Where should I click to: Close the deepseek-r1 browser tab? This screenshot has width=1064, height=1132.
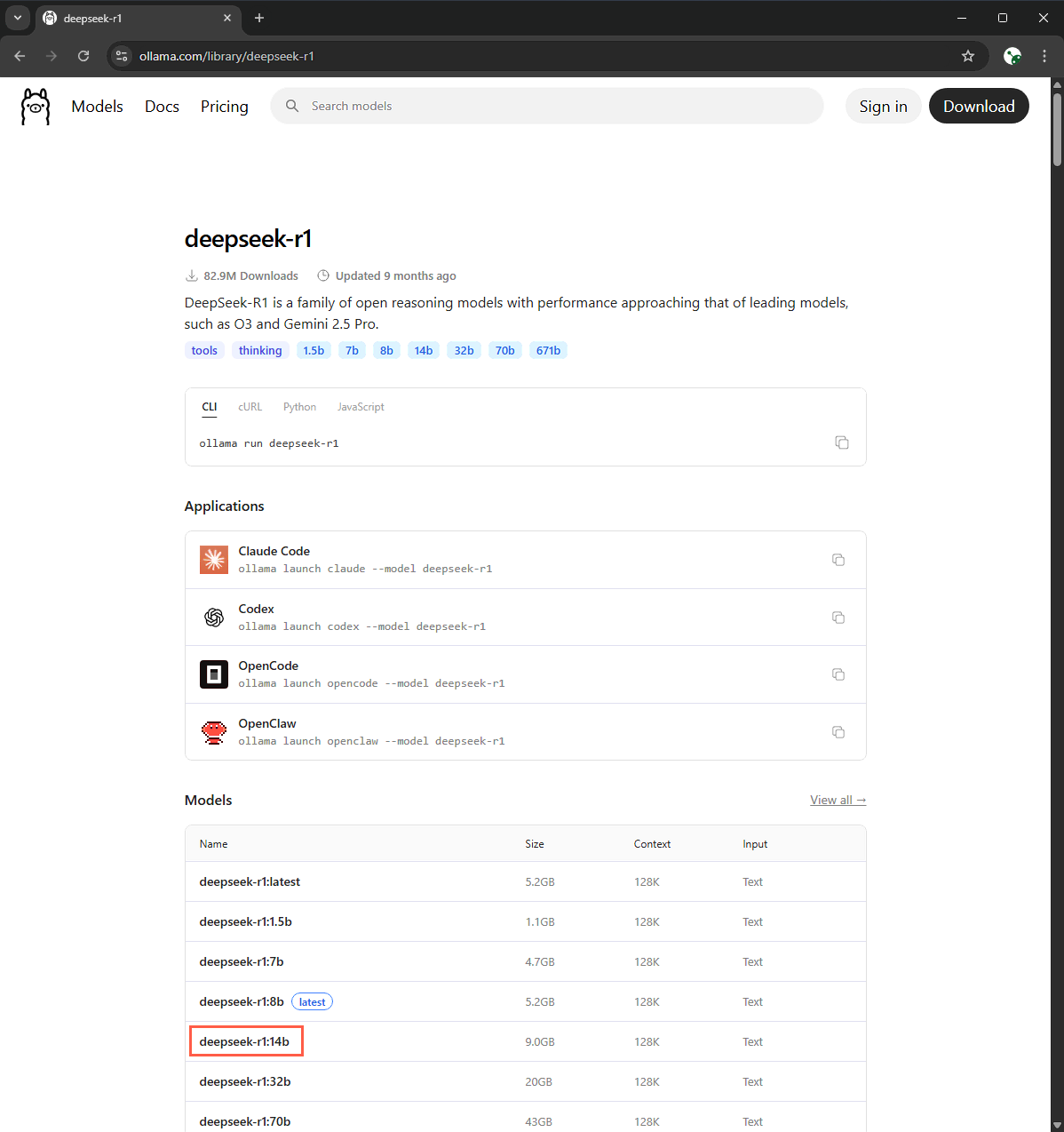pos(227,18)
